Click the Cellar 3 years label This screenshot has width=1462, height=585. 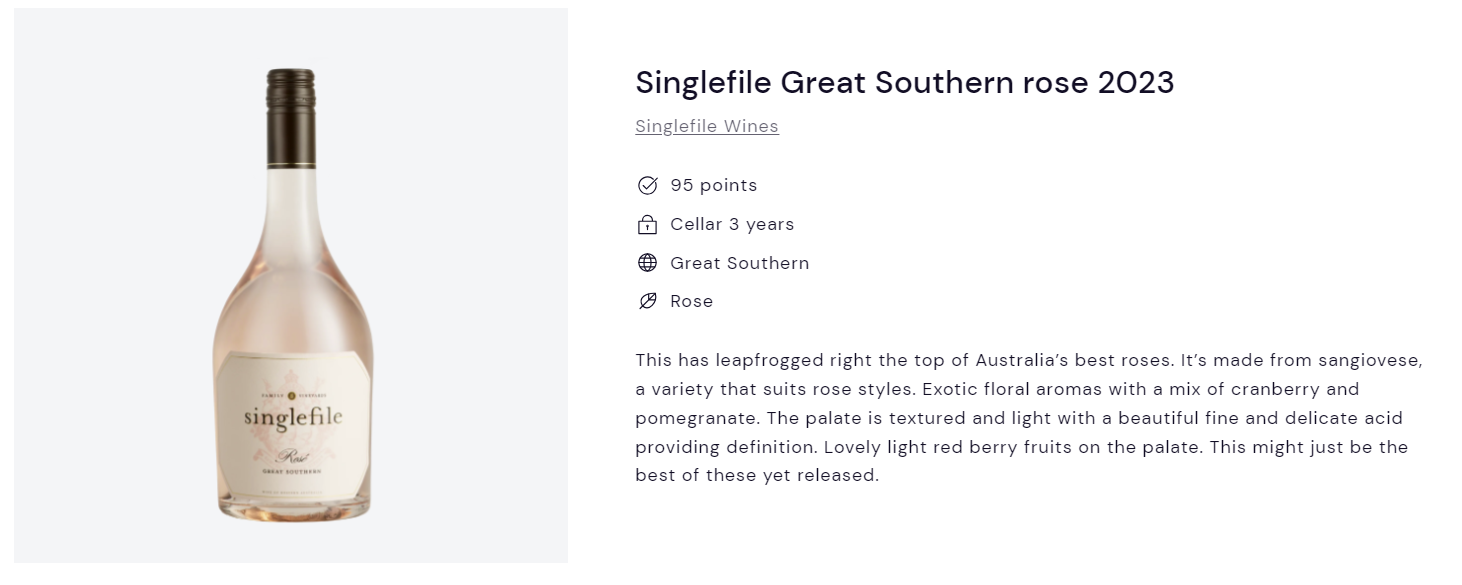point(732,224)
